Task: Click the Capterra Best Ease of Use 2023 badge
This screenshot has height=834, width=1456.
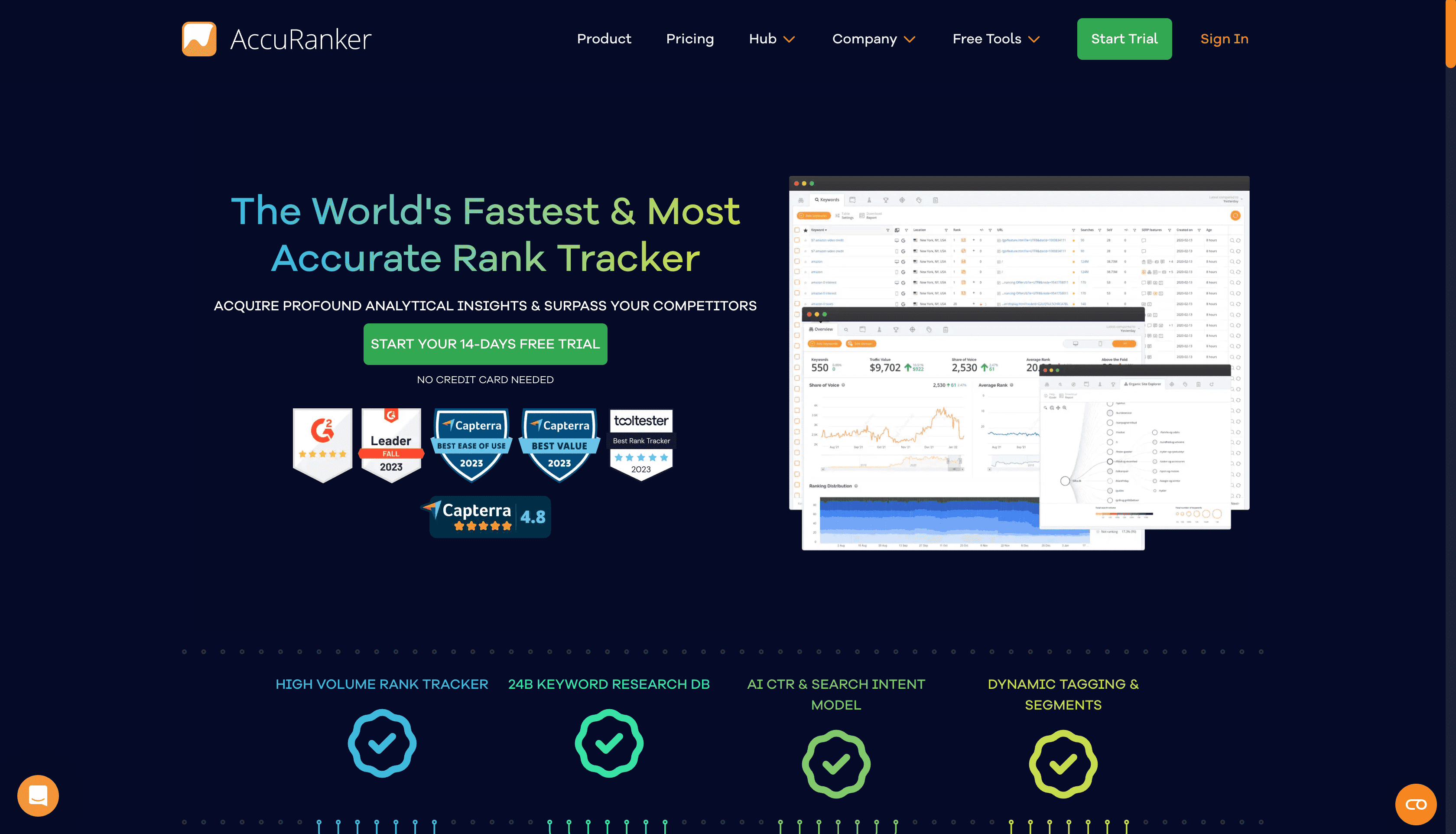Action: pyautogui.click(x=470, y=443)
